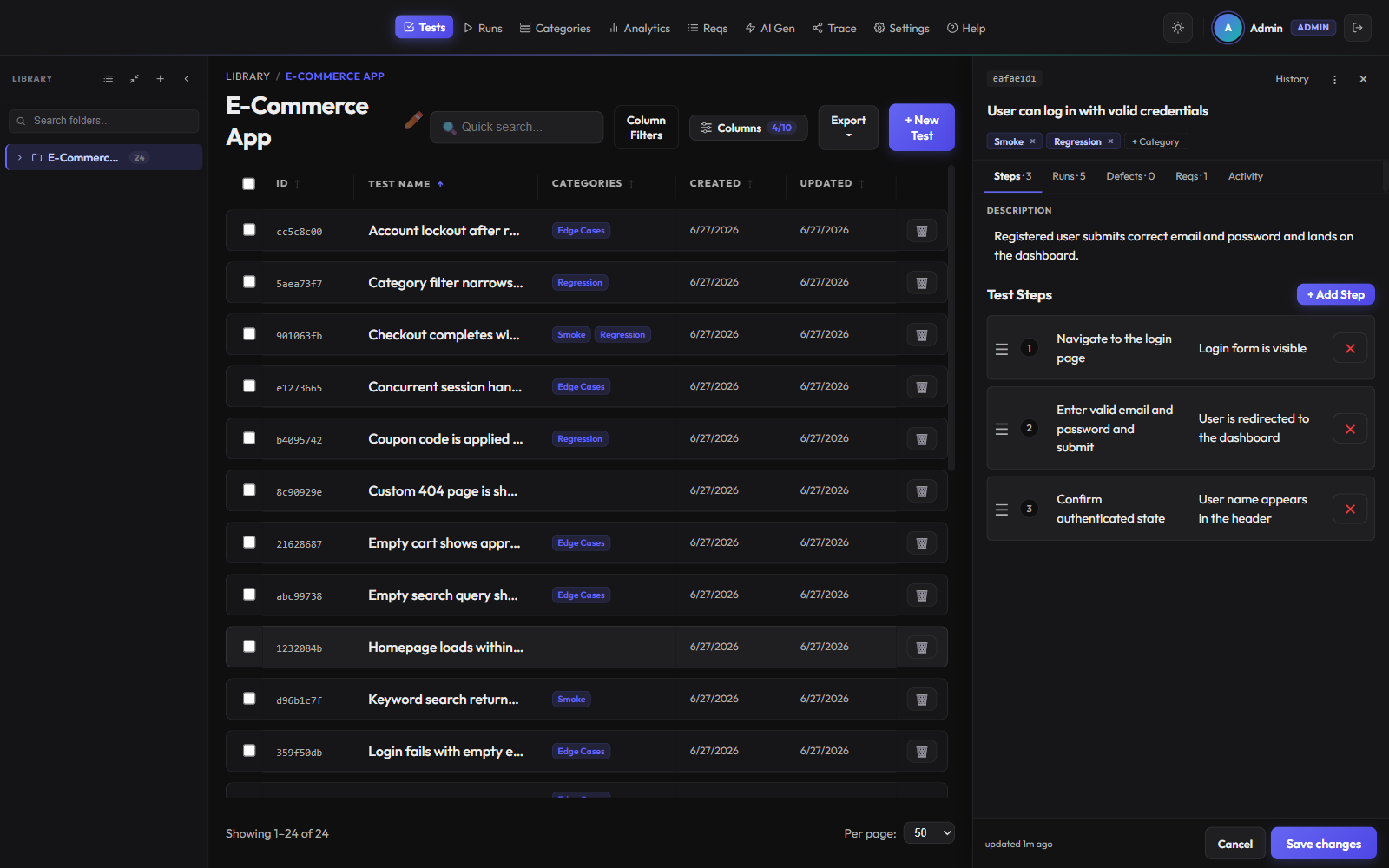Viewport: 1389px width, 868px height.
Task: Click the Admin user avatar
Action: pos(1228,28)
